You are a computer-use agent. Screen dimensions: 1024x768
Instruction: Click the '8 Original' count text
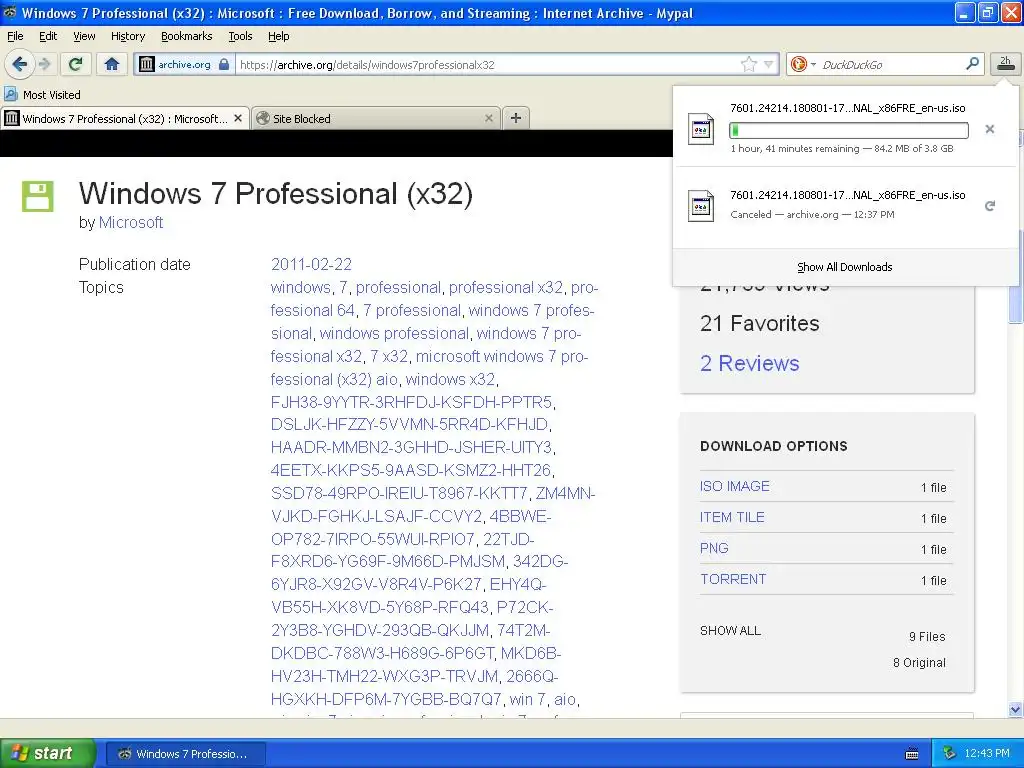tap(919, 663)
